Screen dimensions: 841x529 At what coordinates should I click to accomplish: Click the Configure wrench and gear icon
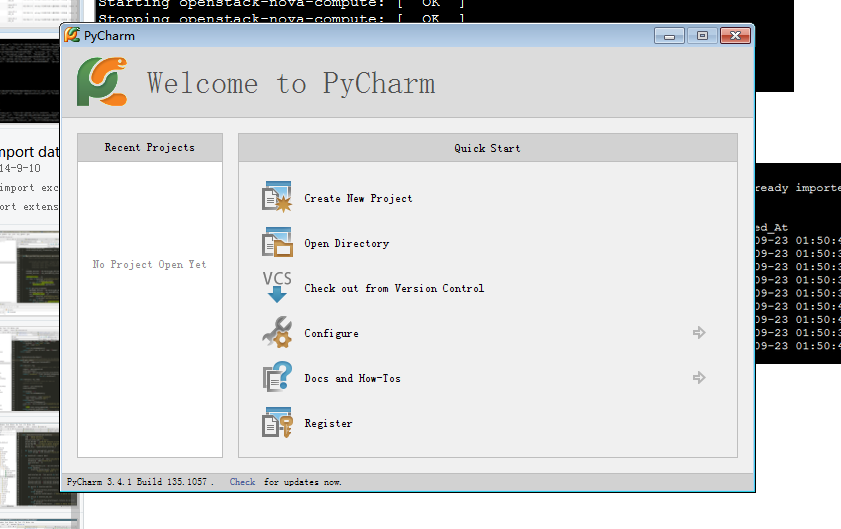(277, 332)
